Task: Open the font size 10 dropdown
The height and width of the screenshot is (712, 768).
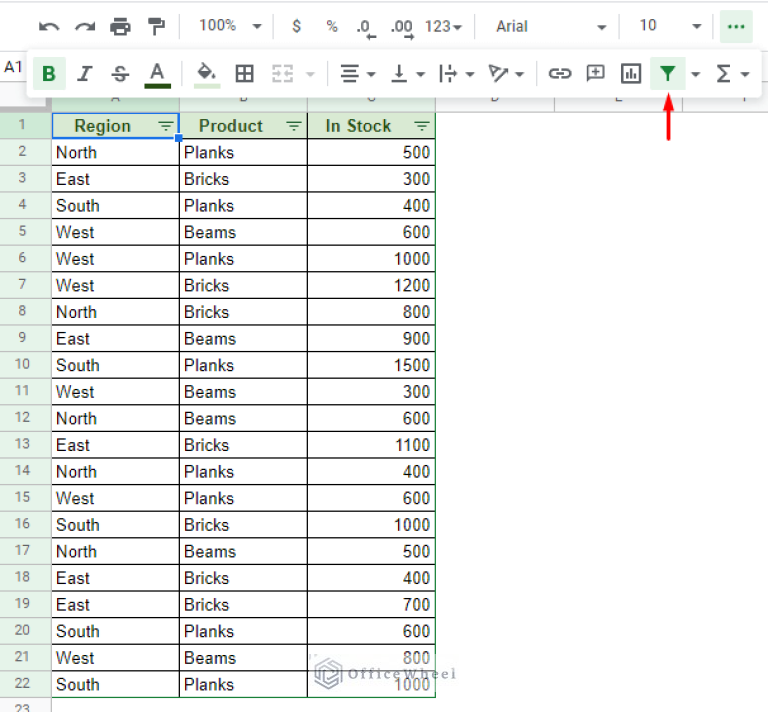Action: (671, 25)
